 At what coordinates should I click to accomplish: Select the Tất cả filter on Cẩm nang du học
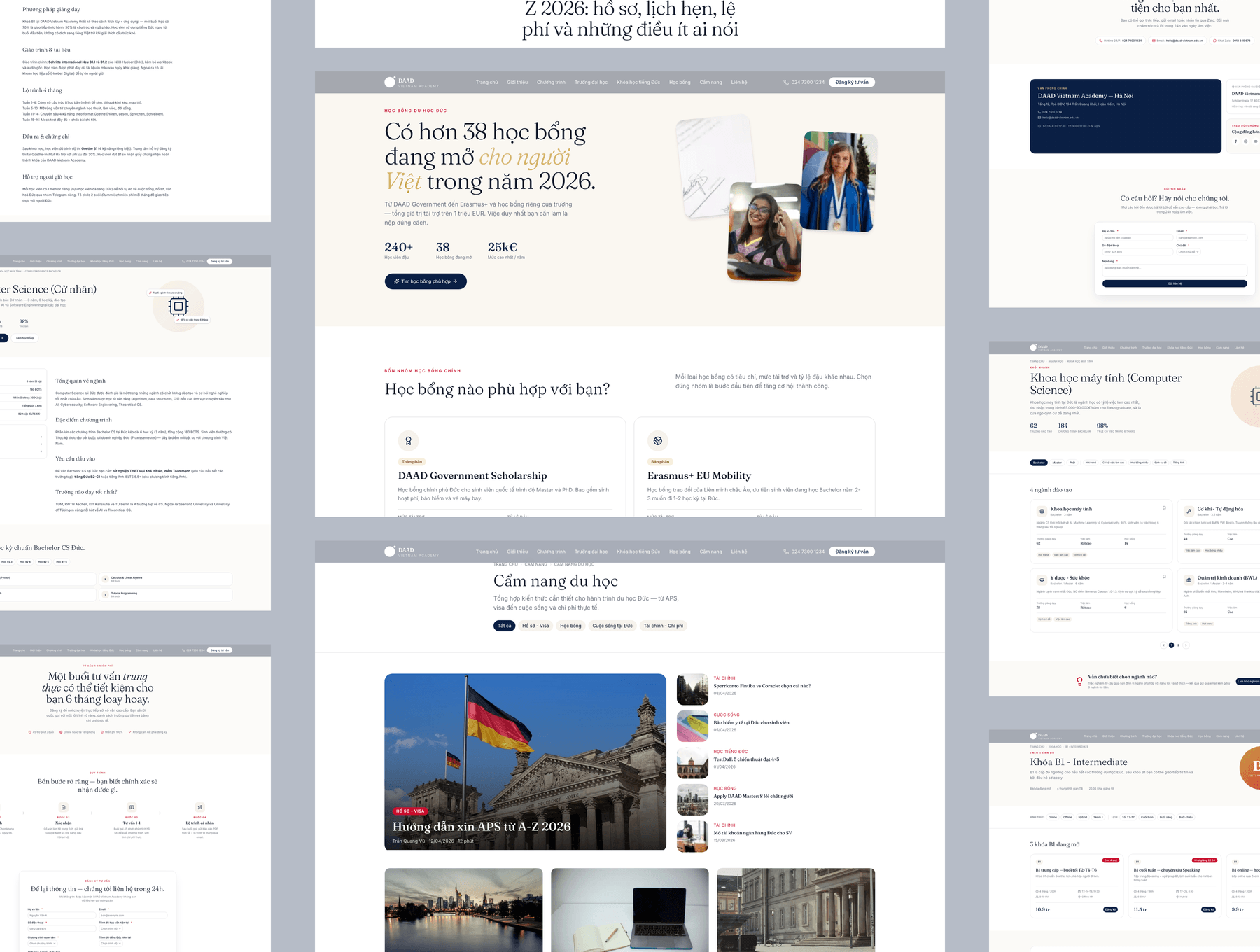pyautogui.click(x=505, y=626)
